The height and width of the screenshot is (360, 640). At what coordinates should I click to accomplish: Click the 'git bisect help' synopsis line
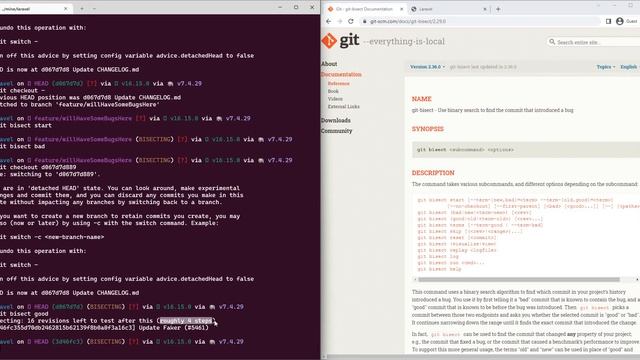coord(439,269)
